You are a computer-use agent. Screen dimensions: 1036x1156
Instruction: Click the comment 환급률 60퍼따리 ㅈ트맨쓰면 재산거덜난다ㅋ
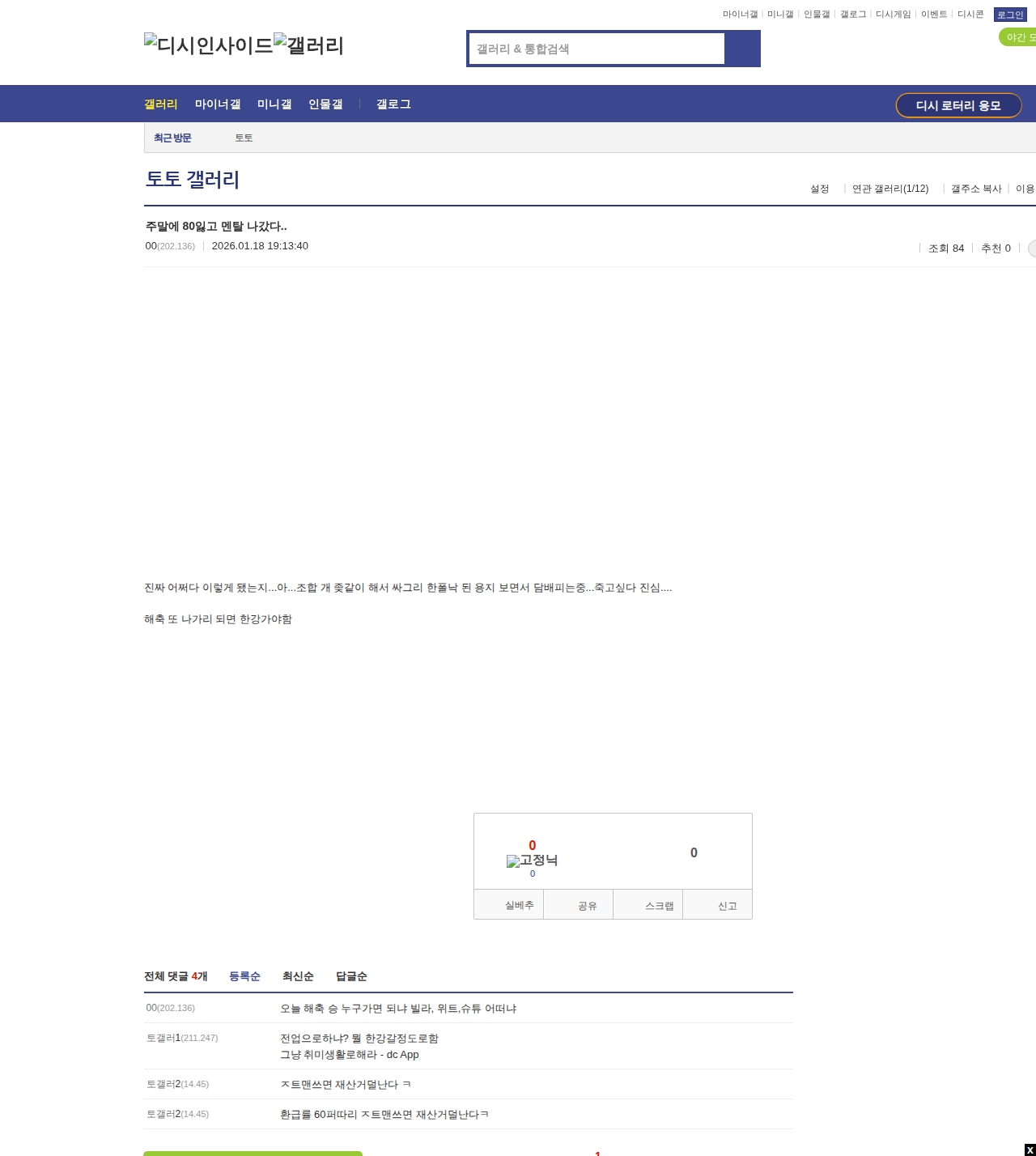tap(384, 1115)
